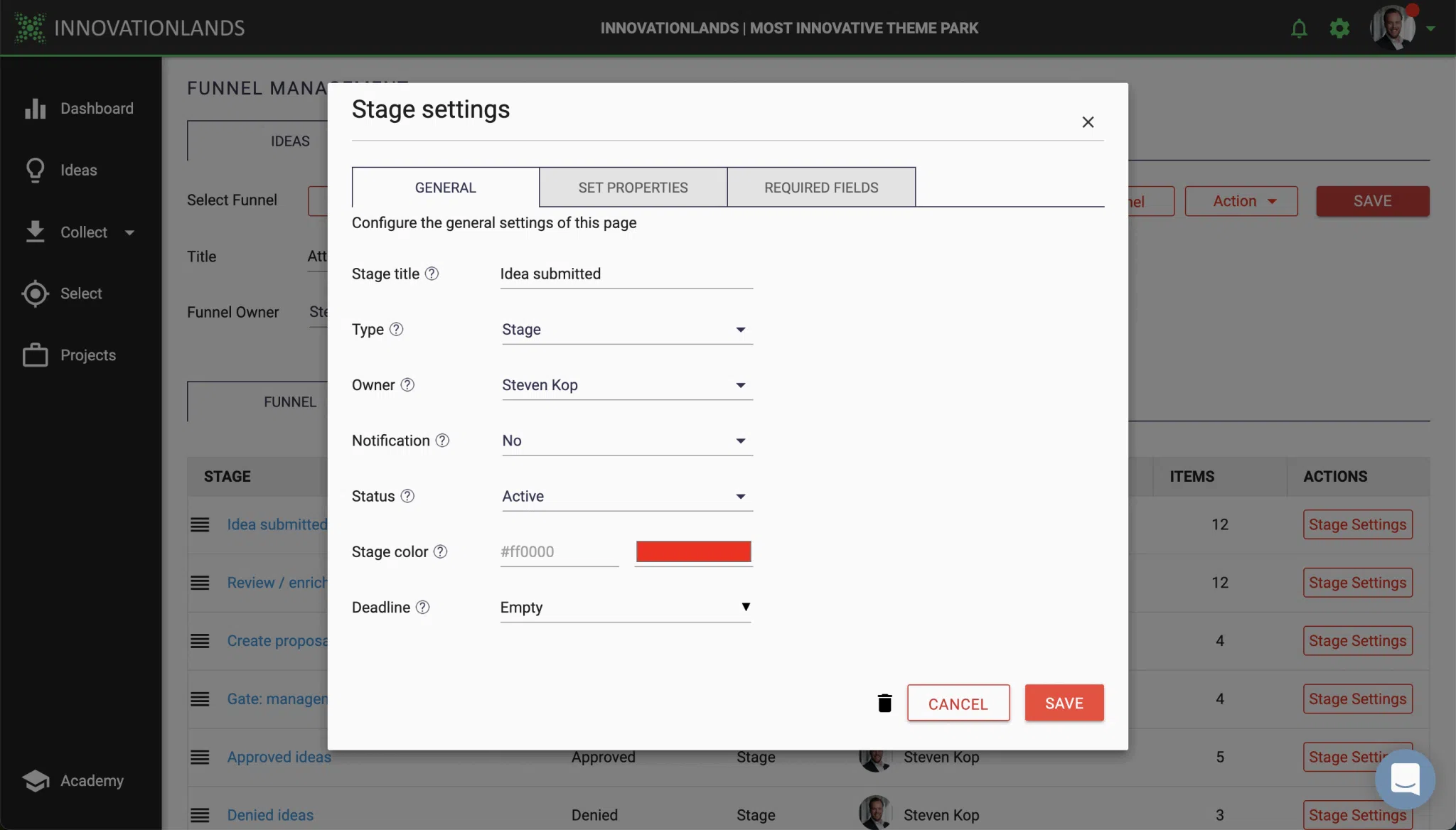Click the Innovationlands logo icon

click(x=30, y=28)
